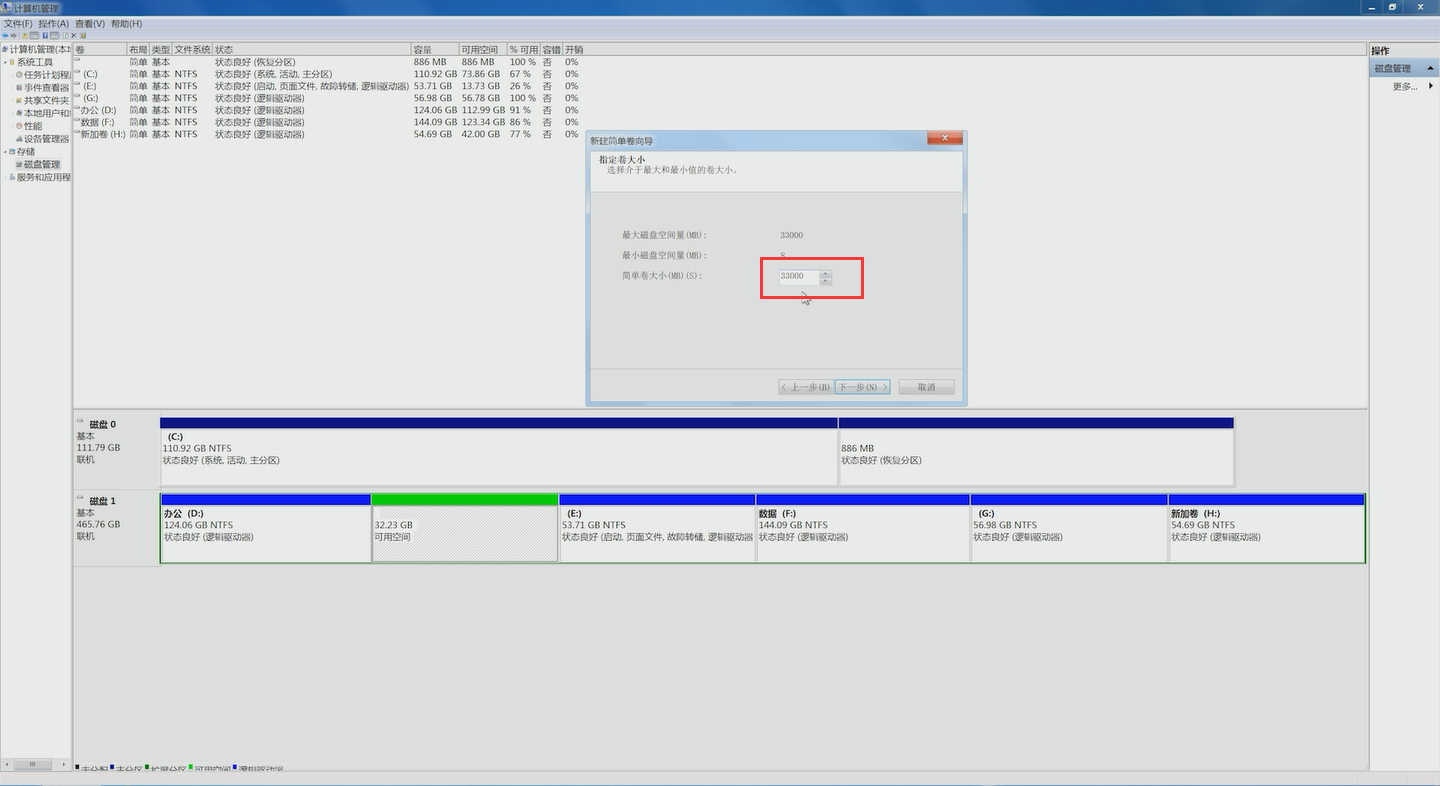
Task: Select the (G:) volume row in list
Action: 327,98
